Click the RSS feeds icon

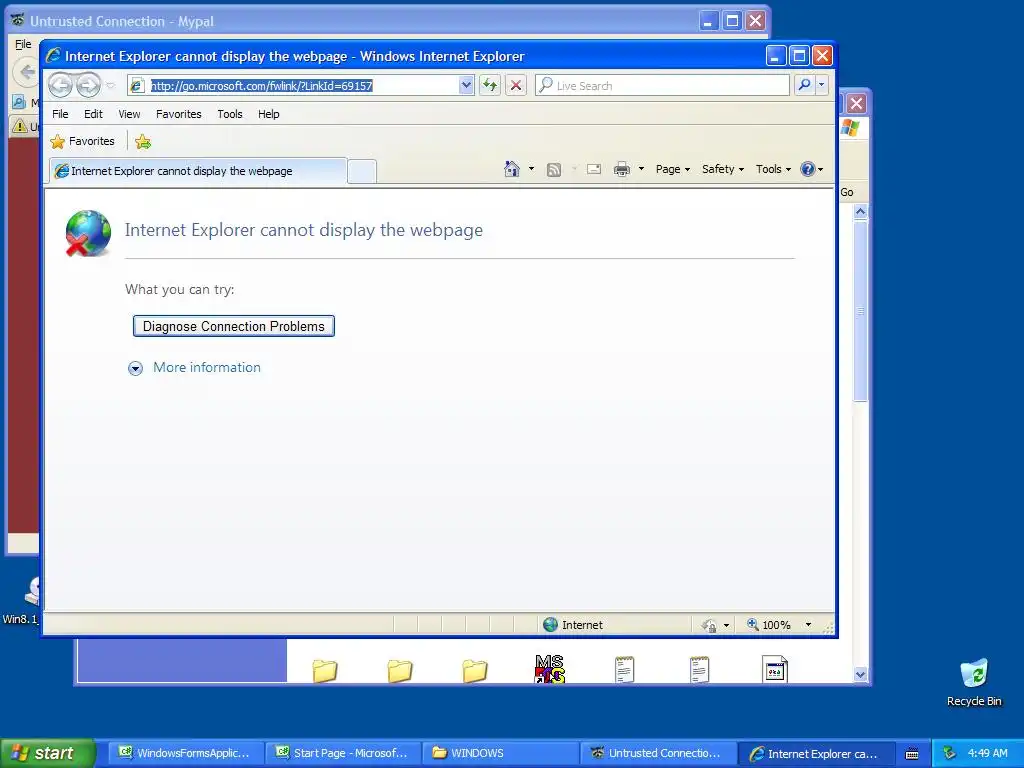[554, 170]
